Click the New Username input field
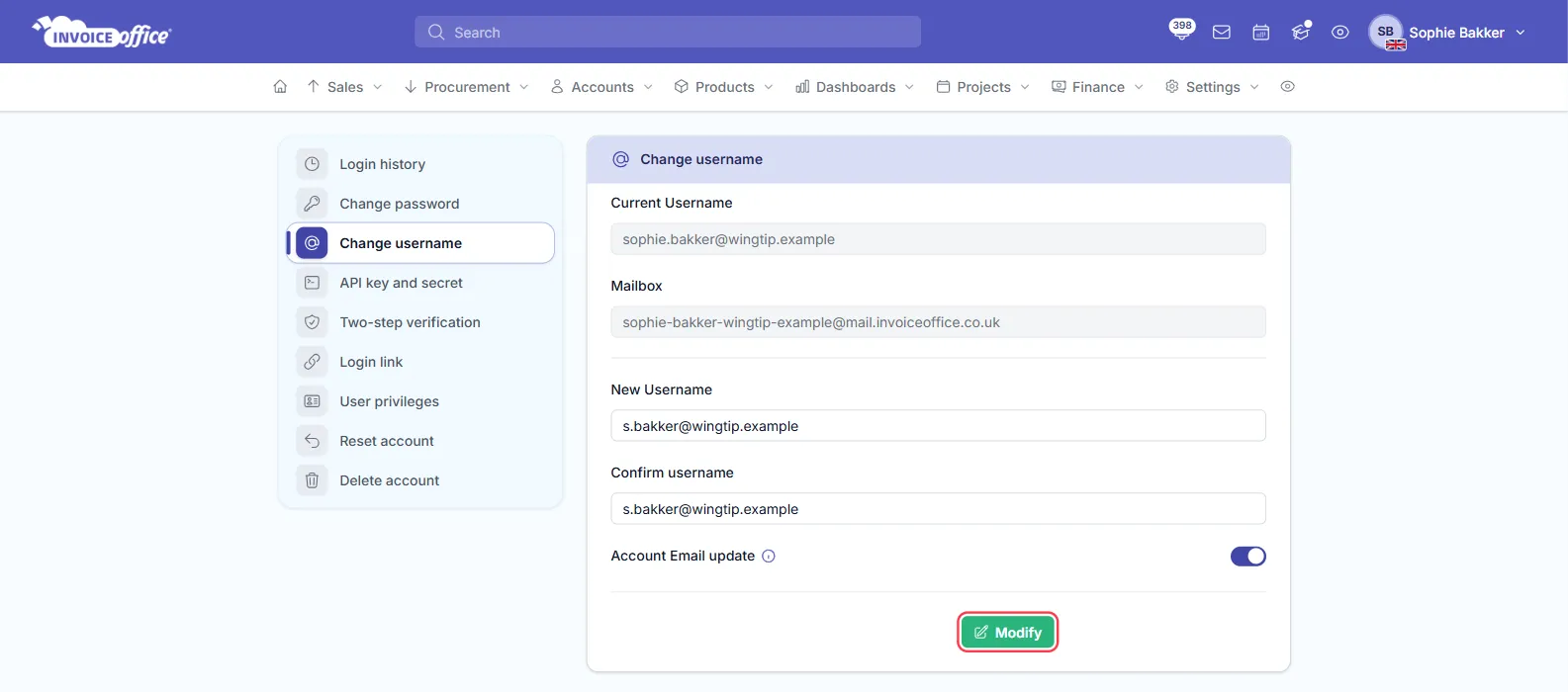 point(938,426)
